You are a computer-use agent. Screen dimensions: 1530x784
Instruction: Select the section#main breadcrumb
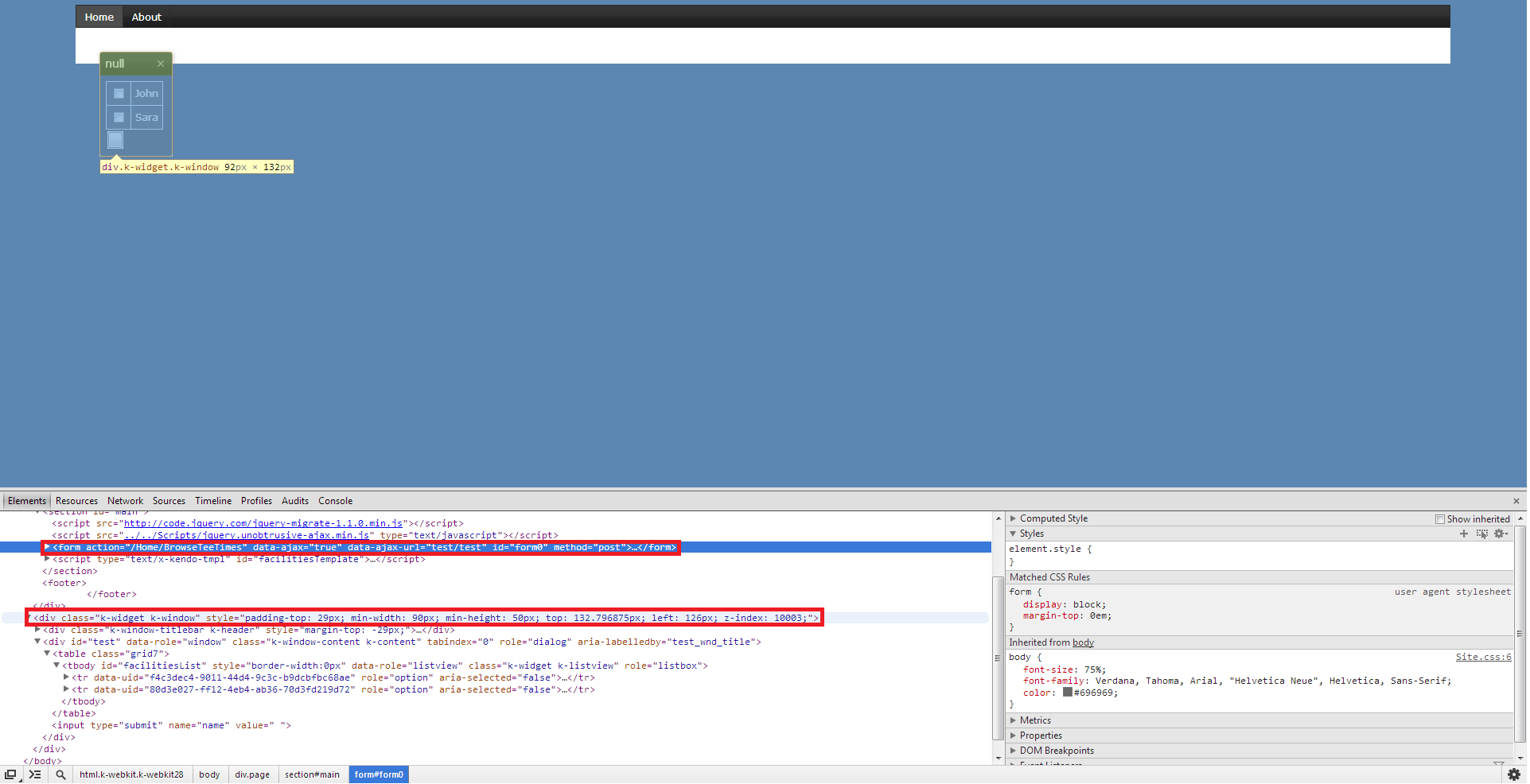coord(312,774)
